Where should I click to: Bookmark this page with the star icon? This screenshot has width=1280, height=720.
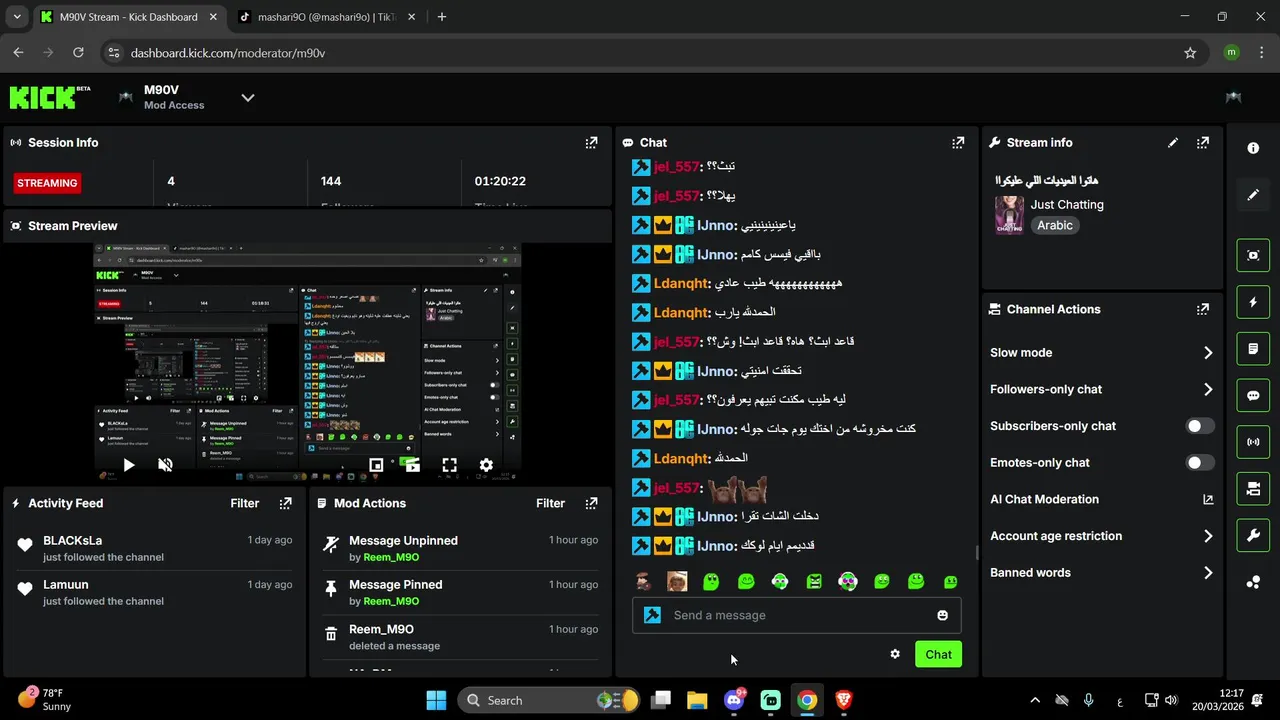click(x=1190, y=53)
